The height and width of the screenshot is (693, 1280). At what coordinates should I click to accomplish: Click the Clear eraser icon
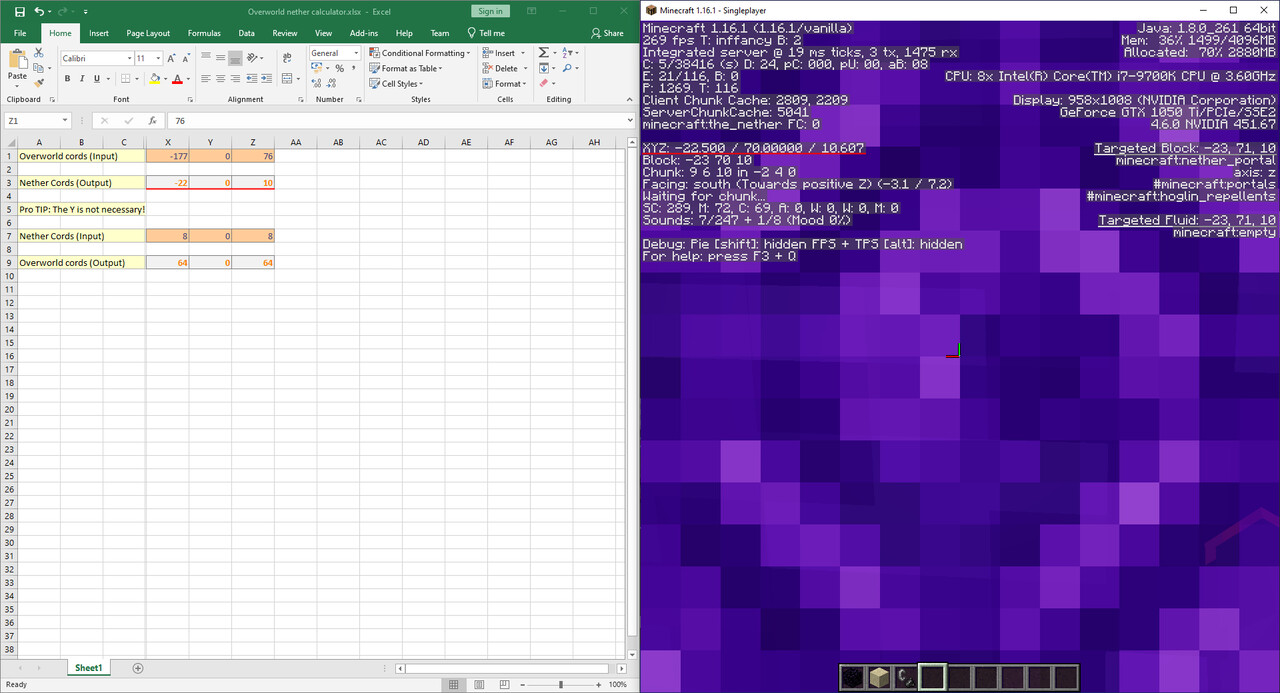544,84
